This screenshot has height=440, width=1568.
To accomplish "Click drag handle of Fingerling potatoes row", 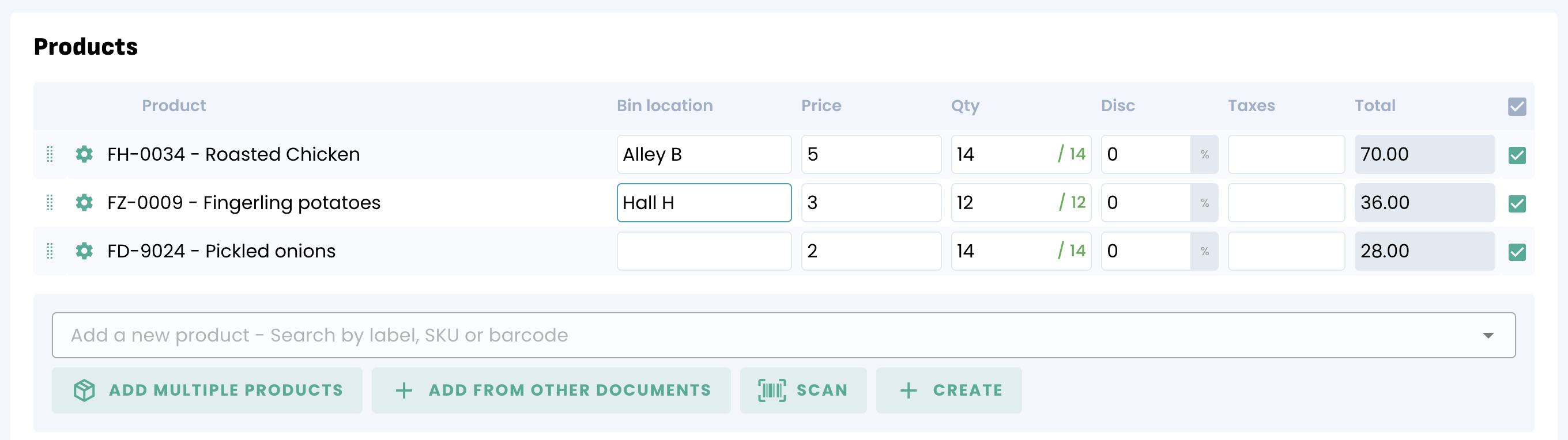I will coord(50,202).
